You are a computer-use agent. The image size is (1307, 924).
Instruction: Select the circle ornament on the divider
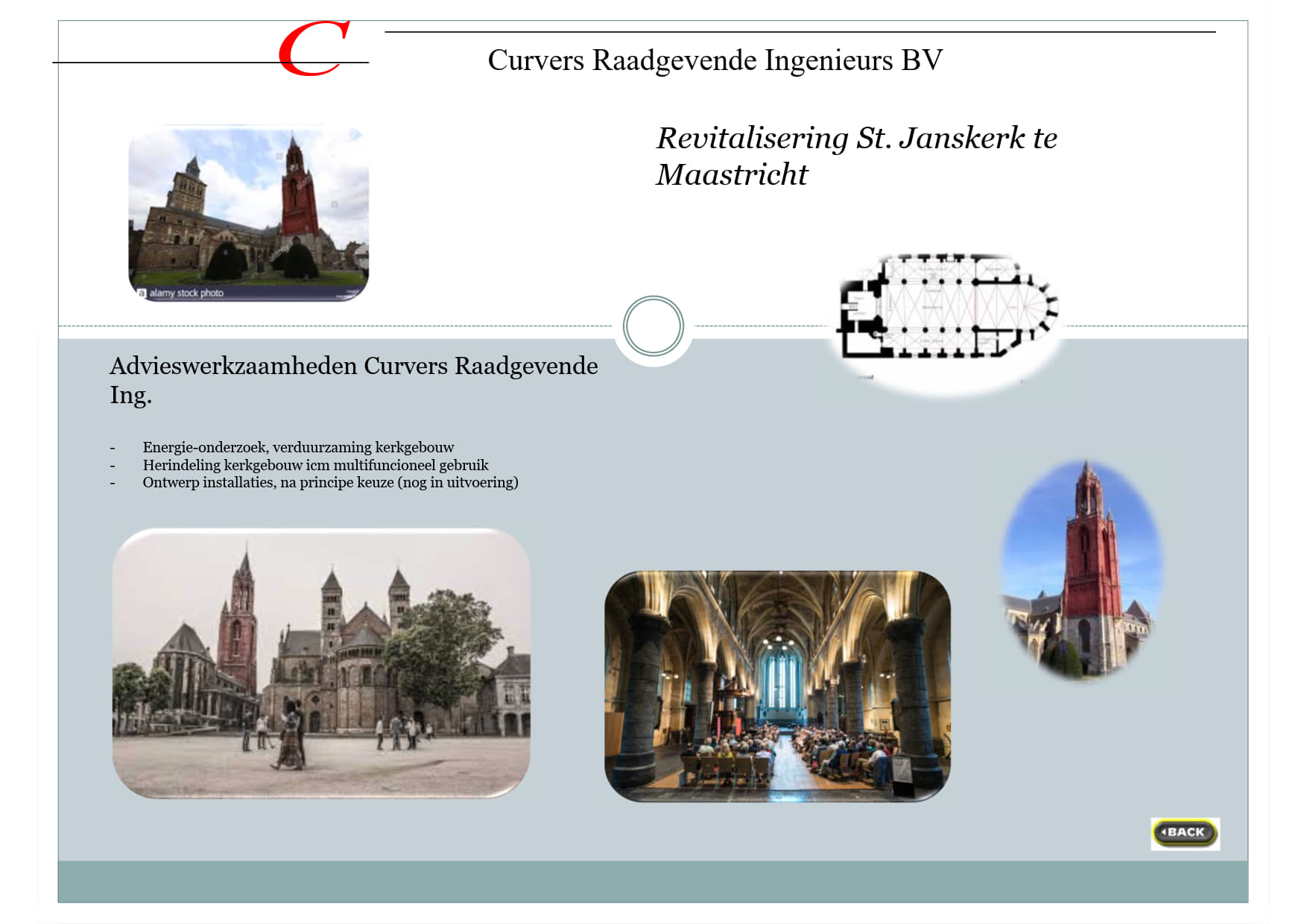[653, 326]
